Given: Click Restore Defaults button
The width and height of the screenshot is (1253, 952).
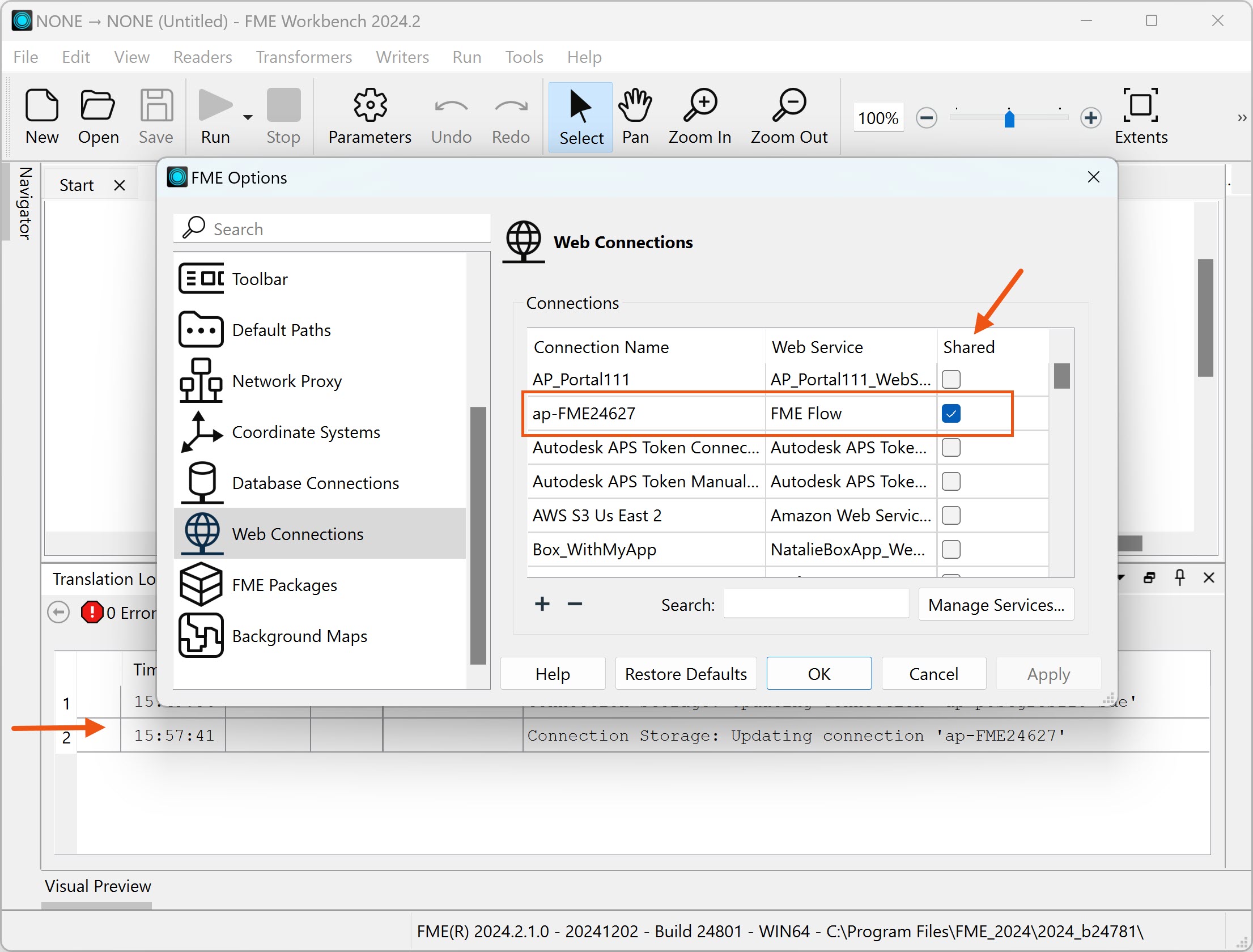Looking at the screenshot, I should (686, 673).
